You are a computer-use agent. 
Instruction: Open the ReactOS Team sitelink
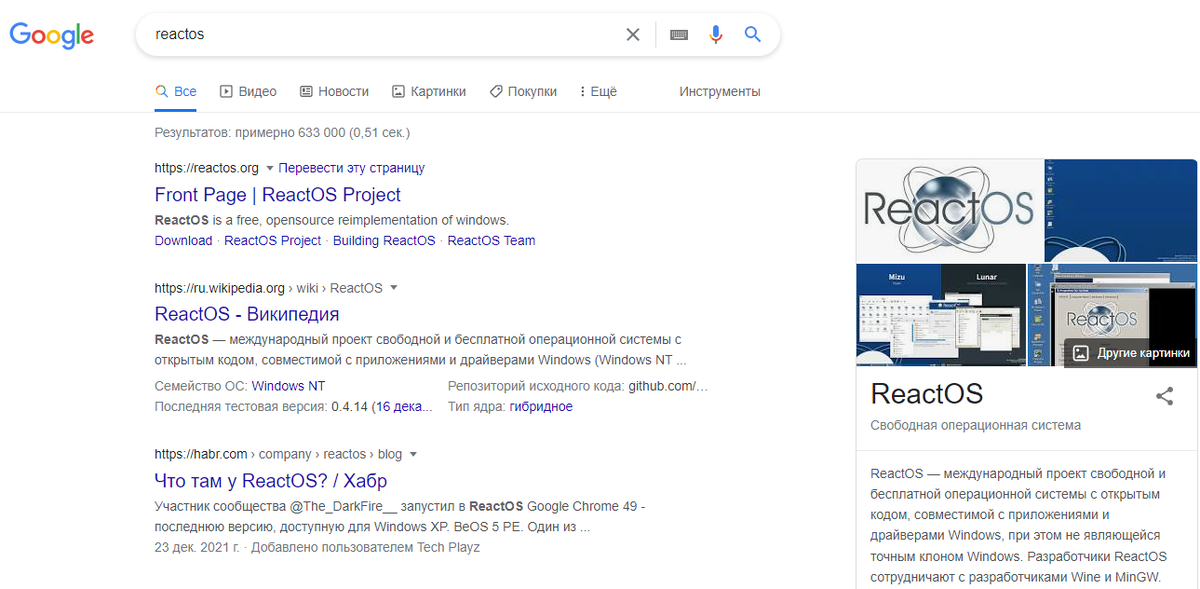click(x=491, y=241)
